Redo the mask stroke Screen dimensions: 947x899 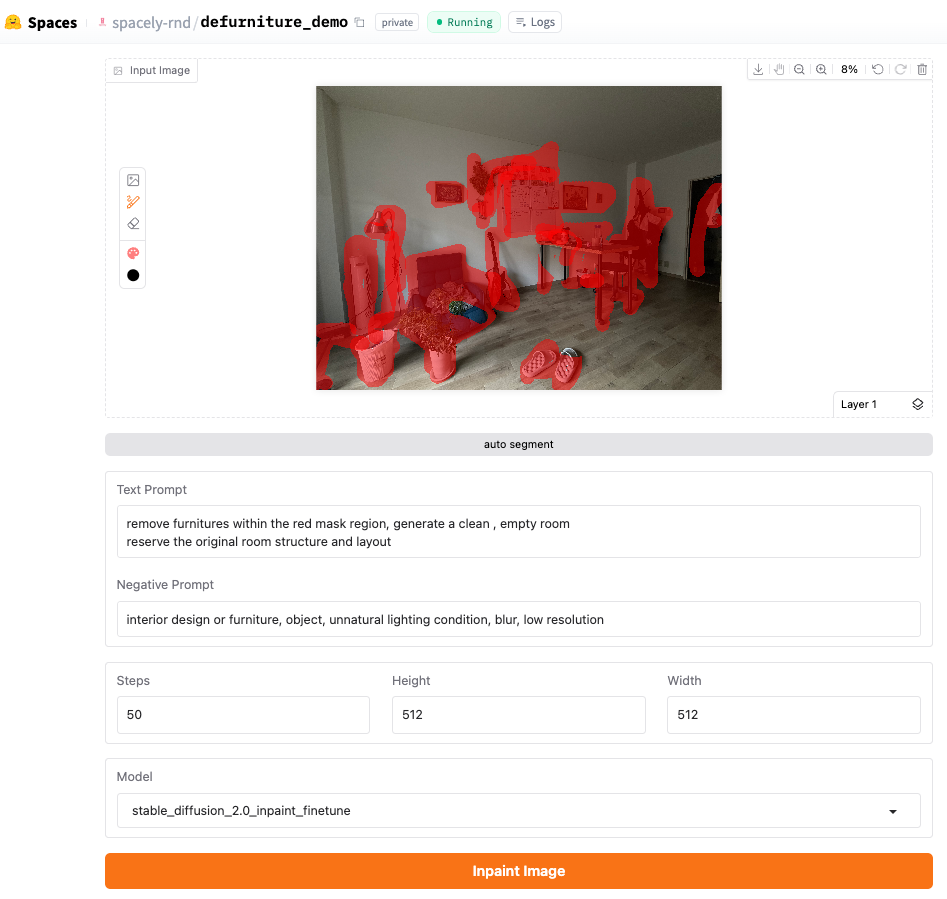(900, 69)
